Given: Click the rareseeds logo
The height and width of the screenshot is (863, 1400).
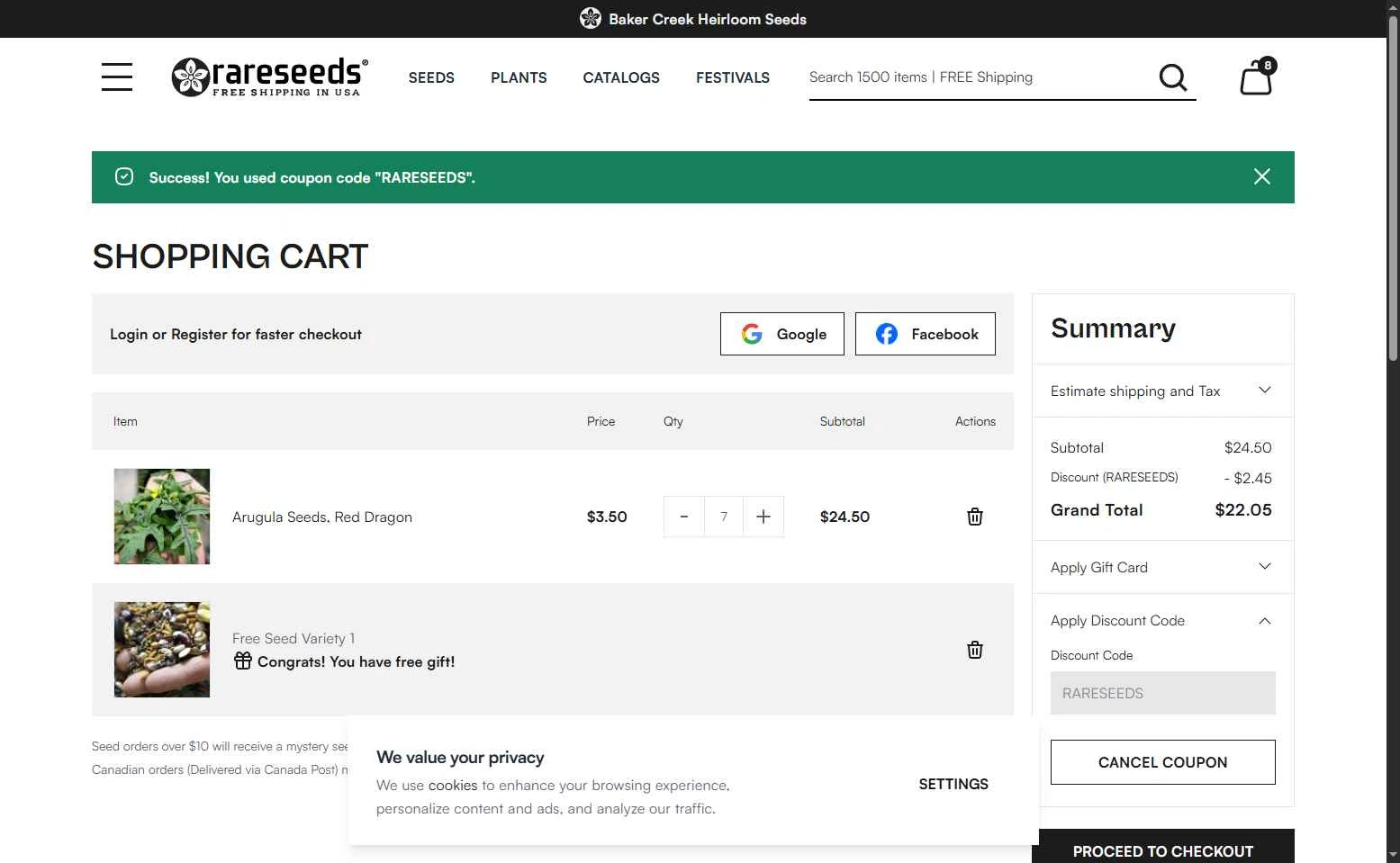Looking at the screenshot, I should point(269,76).
